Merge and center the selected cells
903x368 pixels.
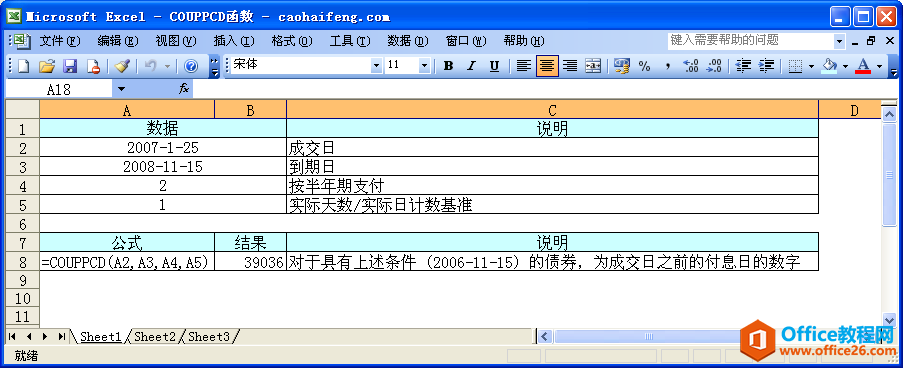[593, 66]
